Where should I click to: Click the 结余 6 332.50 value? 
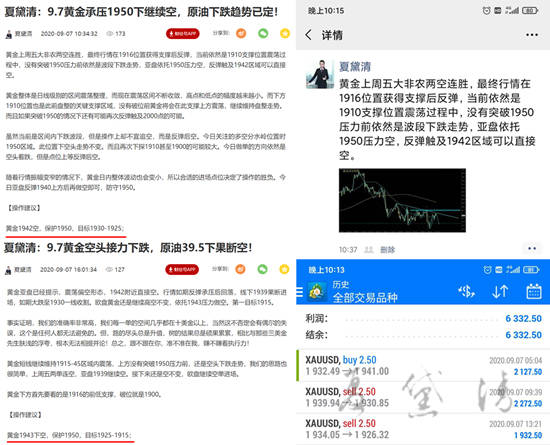pyautogui.click(x=523, y=335)
